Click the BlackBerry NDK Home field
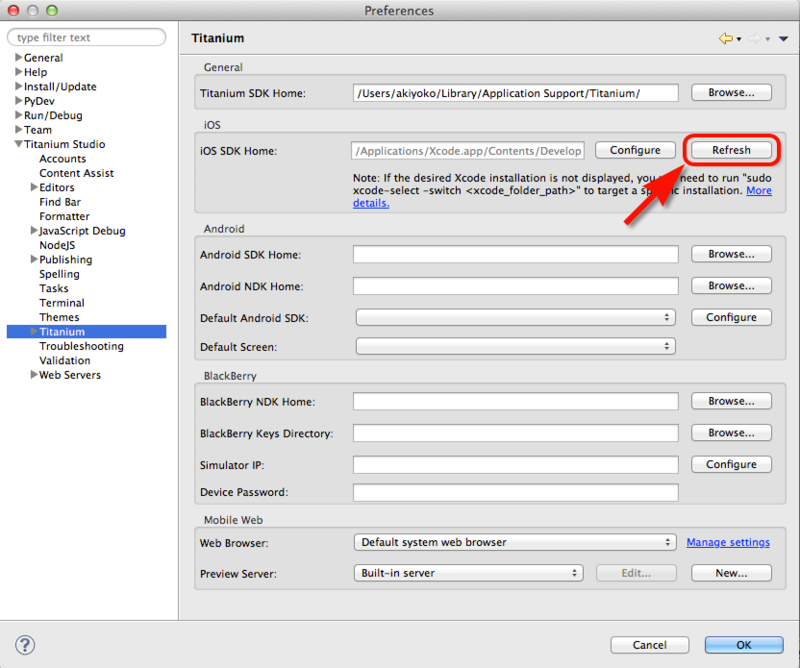The image size is (800, 668). click(515, 401)
